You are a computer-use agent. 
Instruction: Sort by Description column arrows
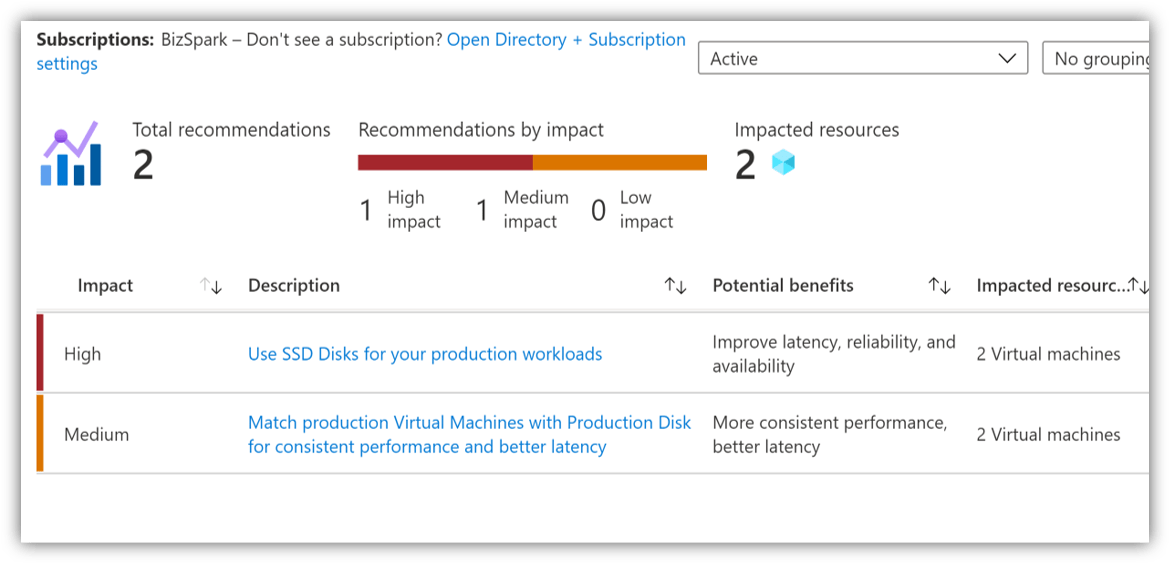(x=675, y=286)
